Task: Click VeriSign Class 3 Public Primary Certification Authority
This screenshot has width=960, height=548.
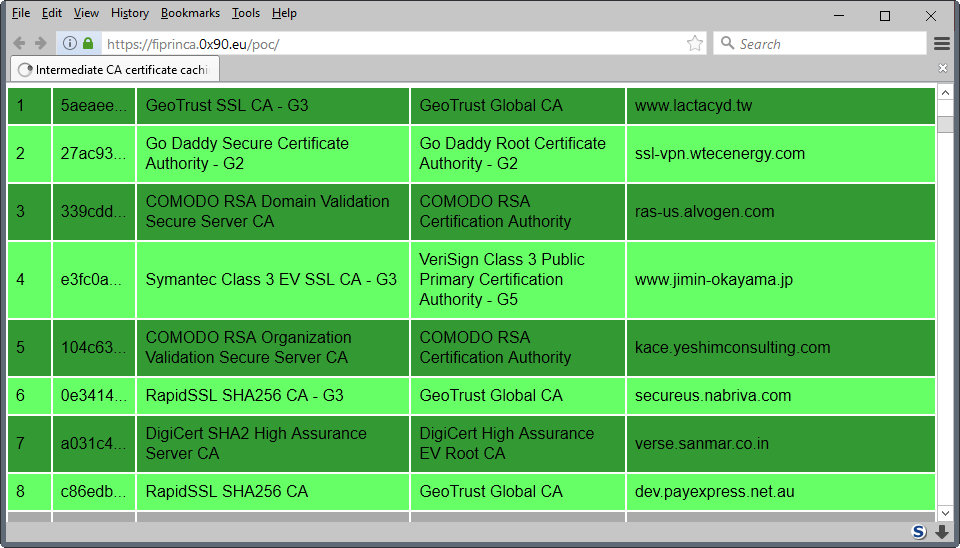Action: (518, 280)
